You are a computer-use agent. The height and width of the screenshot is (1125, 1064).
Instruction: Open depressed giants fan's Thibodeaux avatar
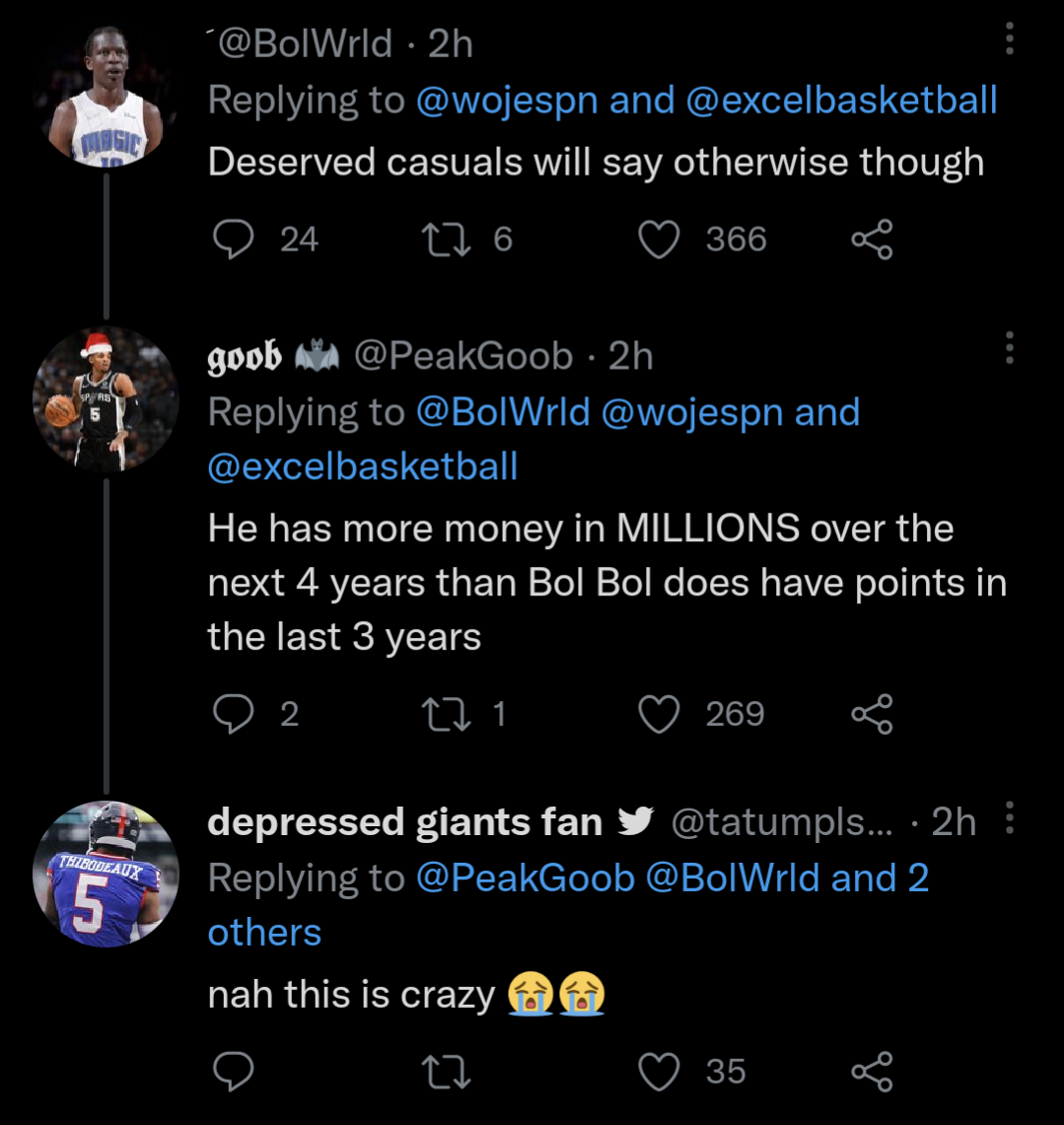pos(106,874)
